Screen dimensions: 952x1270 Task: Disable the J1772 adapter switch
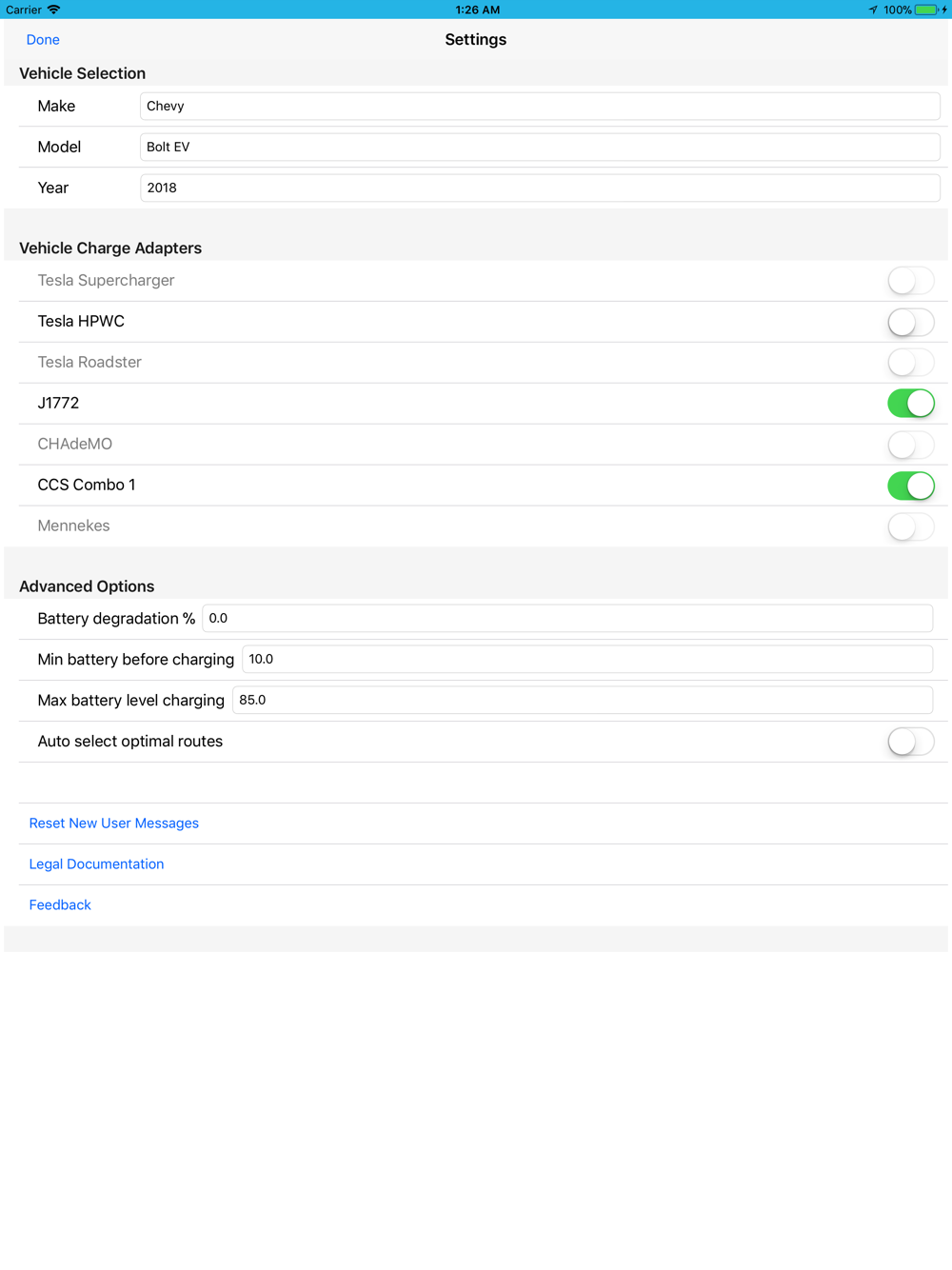910,404
